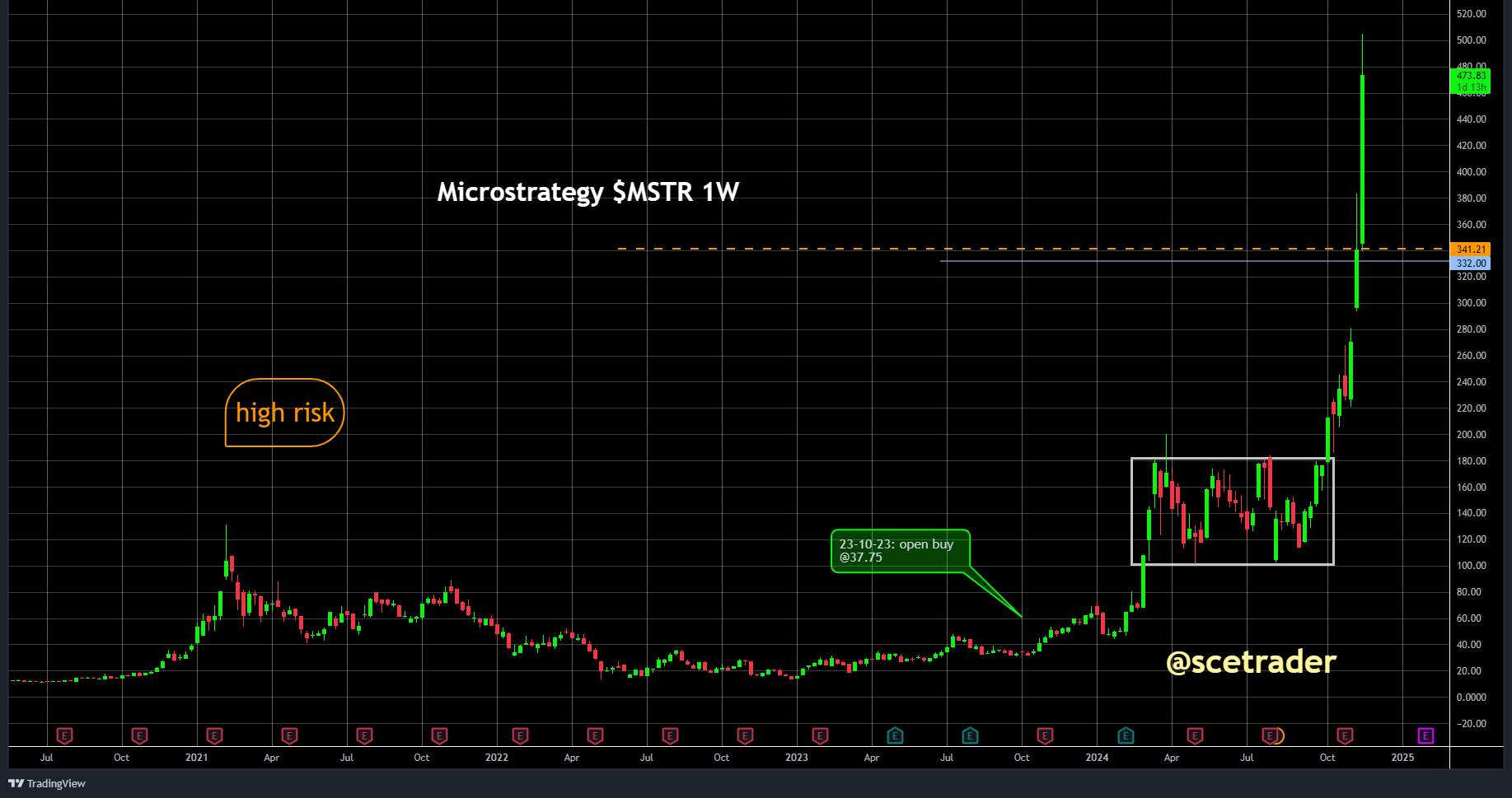Click the red earnings marker beside 2022

(x=520, y=735)
